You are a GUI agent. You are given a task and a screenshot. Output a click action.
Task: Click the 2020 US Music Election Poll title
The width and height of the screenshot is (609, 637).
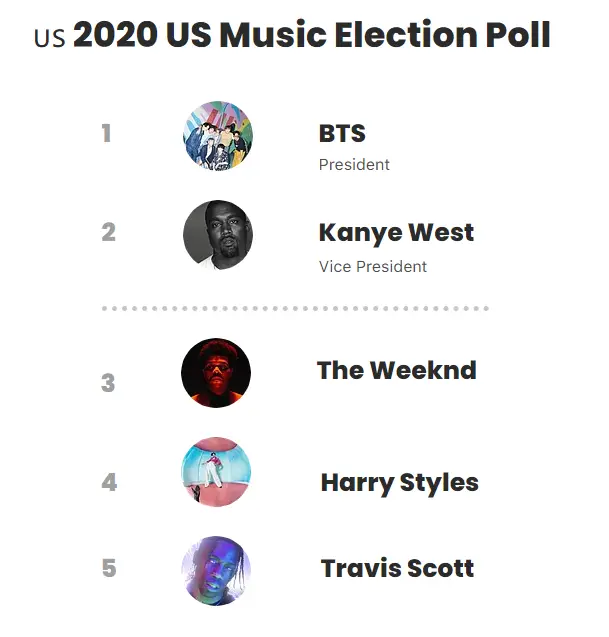[x=312, y=35]
